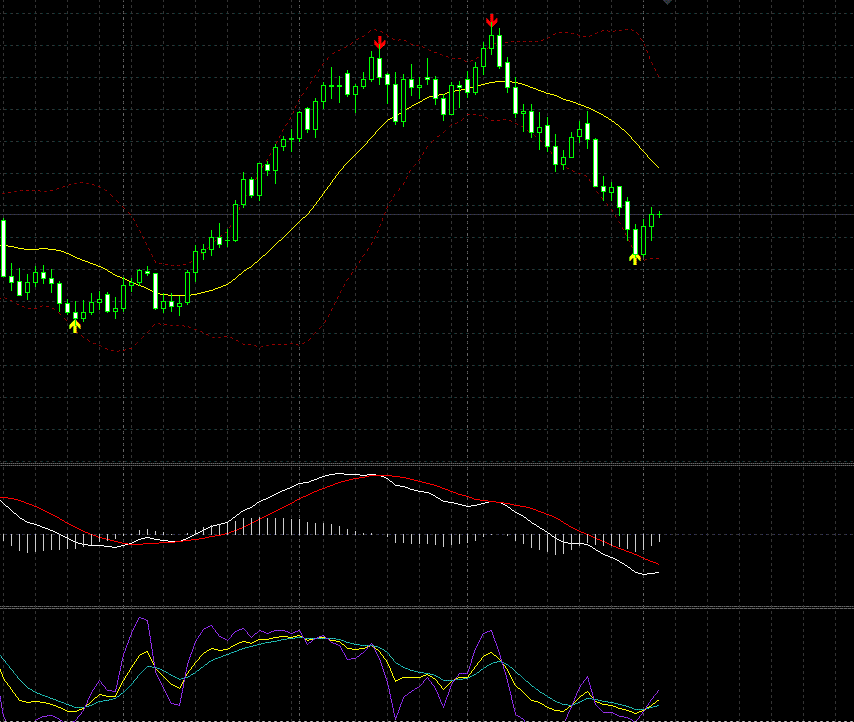Viewport: 854px width, 722px height.
Task: Select the red sell arrow at the first peak
Action: coord(380,42)
